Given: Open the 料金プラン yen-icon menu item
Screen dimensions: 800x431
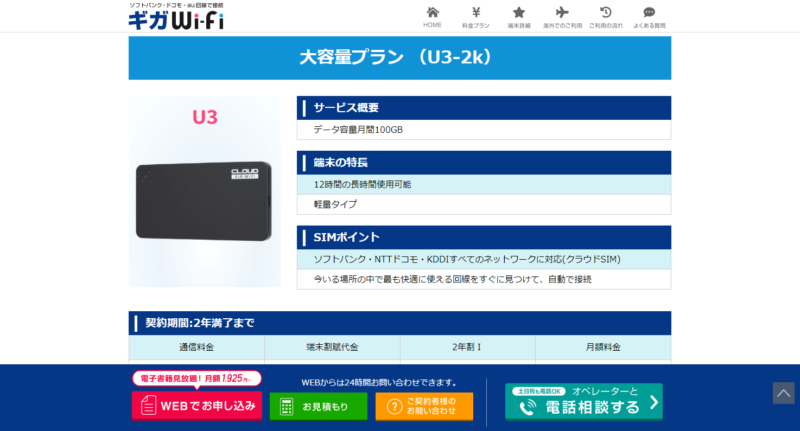Looking at the screenshot, I should point(476,17).
